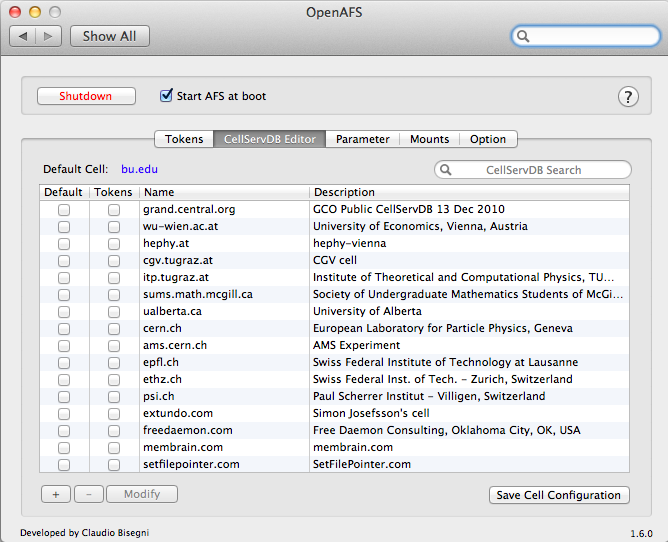The image size is (668, 542).
Task: Shutdown the AFS service
Action: click(86, 96)
